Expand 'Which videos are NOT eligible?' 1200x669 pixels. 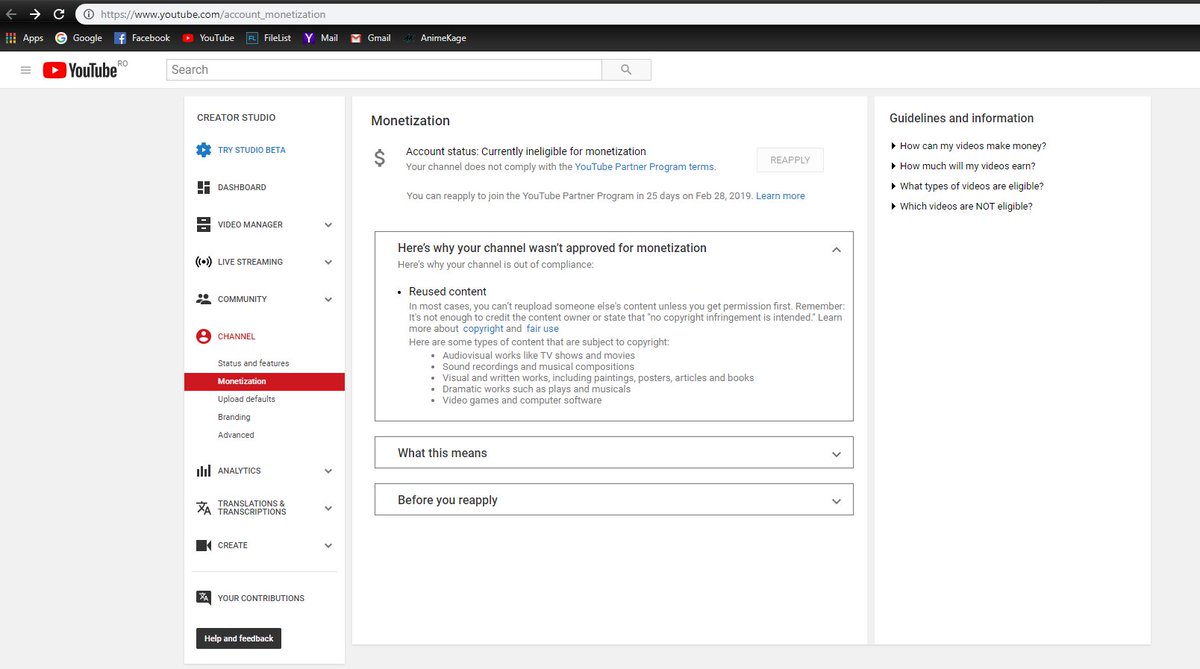coord(961,206)
